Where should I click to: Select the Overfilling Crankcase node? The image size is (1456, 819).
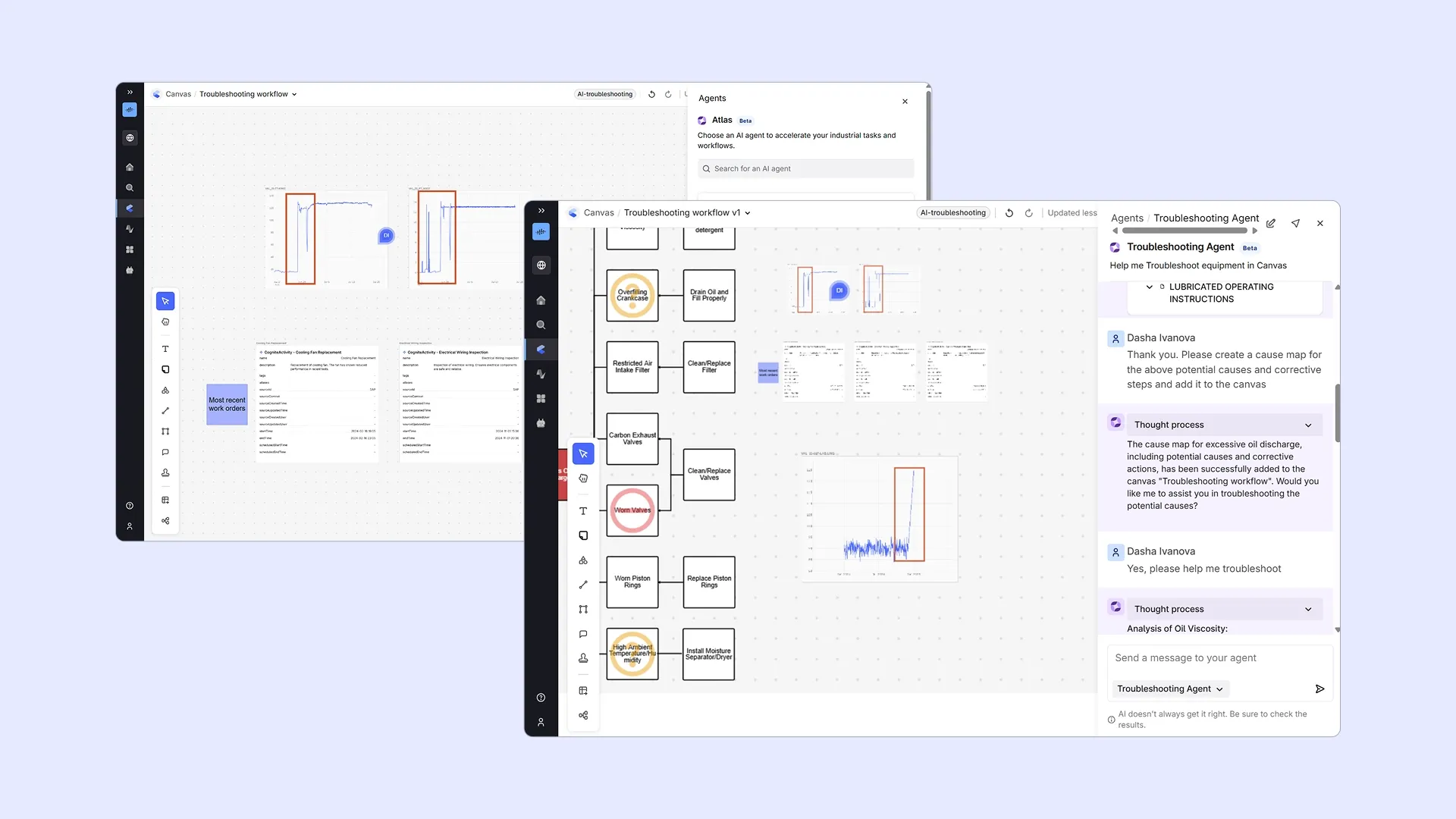632,296
